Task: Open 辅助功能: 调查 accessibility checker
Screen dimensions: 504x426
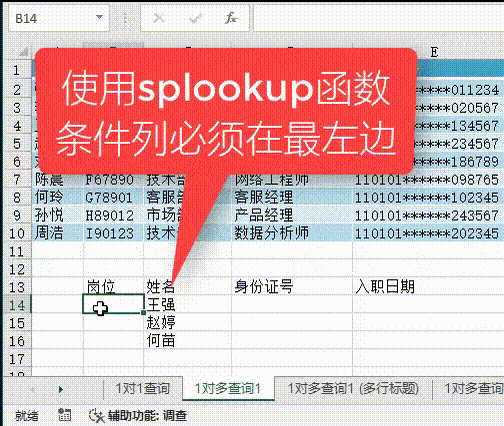Action: tap(138, 416)
